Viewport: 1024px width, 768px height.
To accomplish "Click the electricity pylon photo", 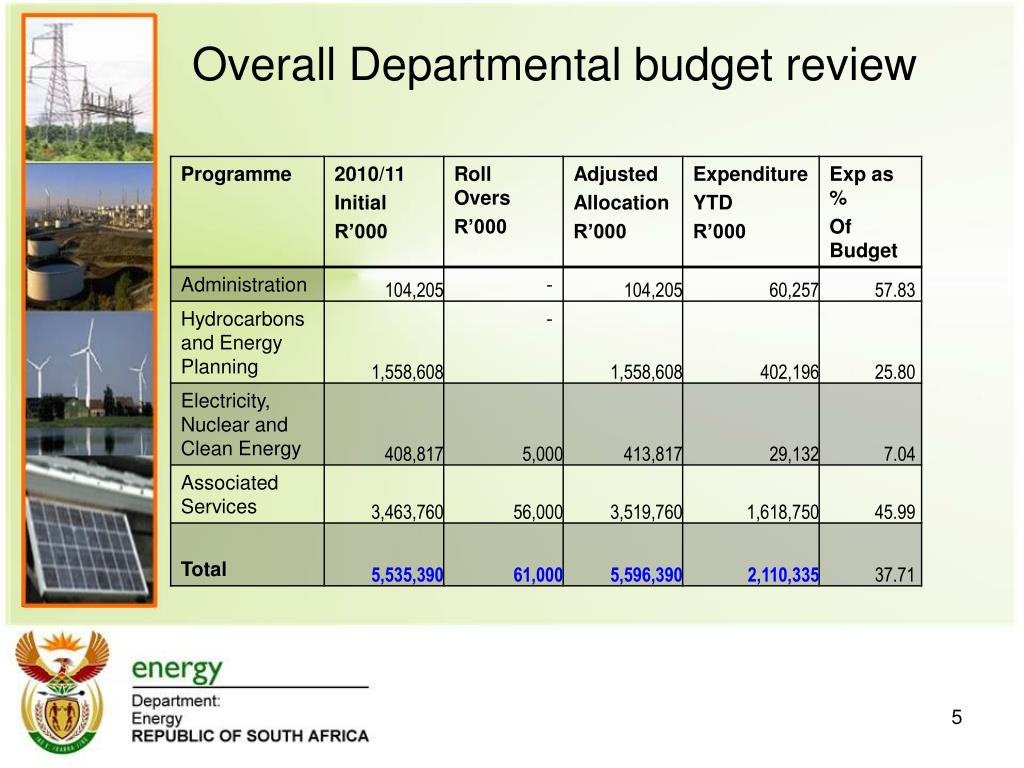I will 89,89.
